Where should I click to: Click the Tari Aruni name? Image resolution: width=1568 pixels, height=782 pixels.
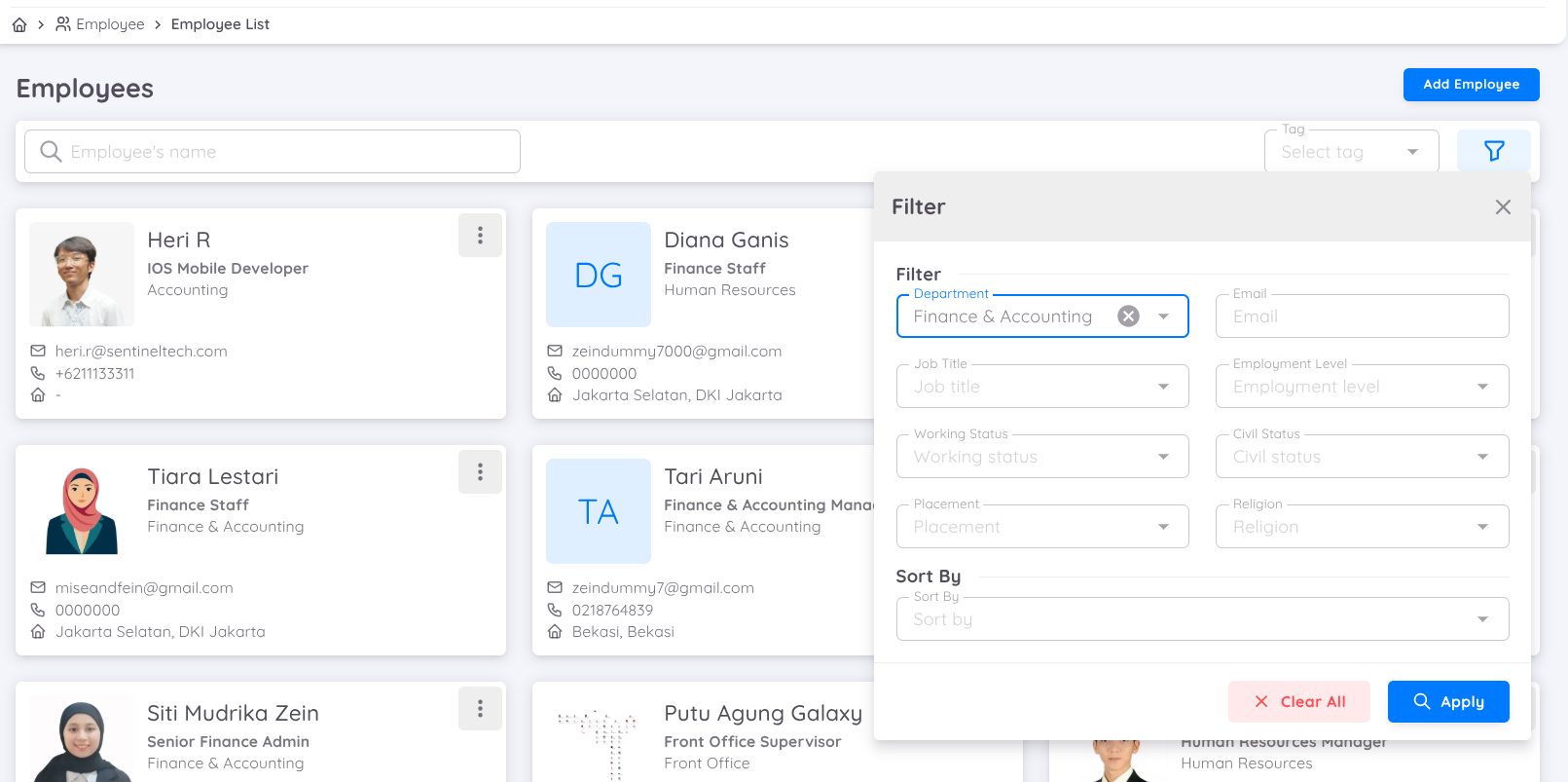(x=713, y=477)
